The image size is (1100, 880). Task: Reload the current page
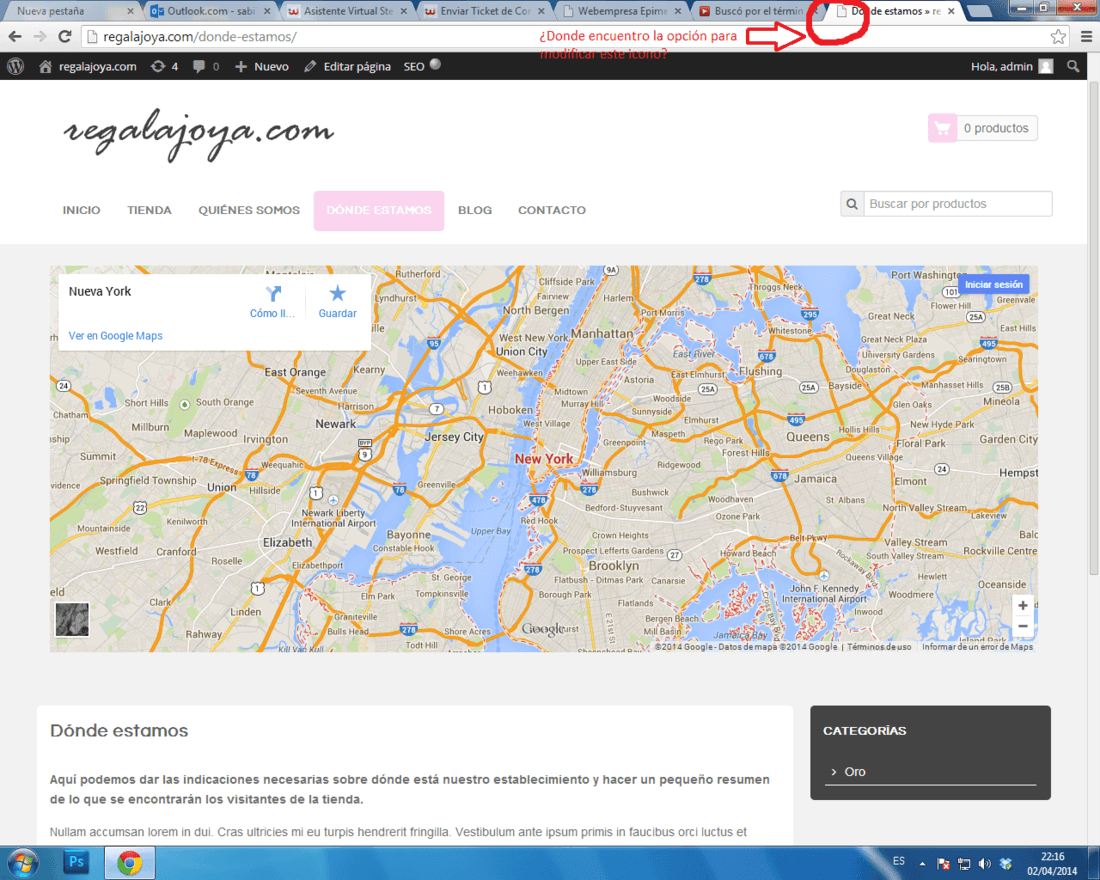[65, 36]
